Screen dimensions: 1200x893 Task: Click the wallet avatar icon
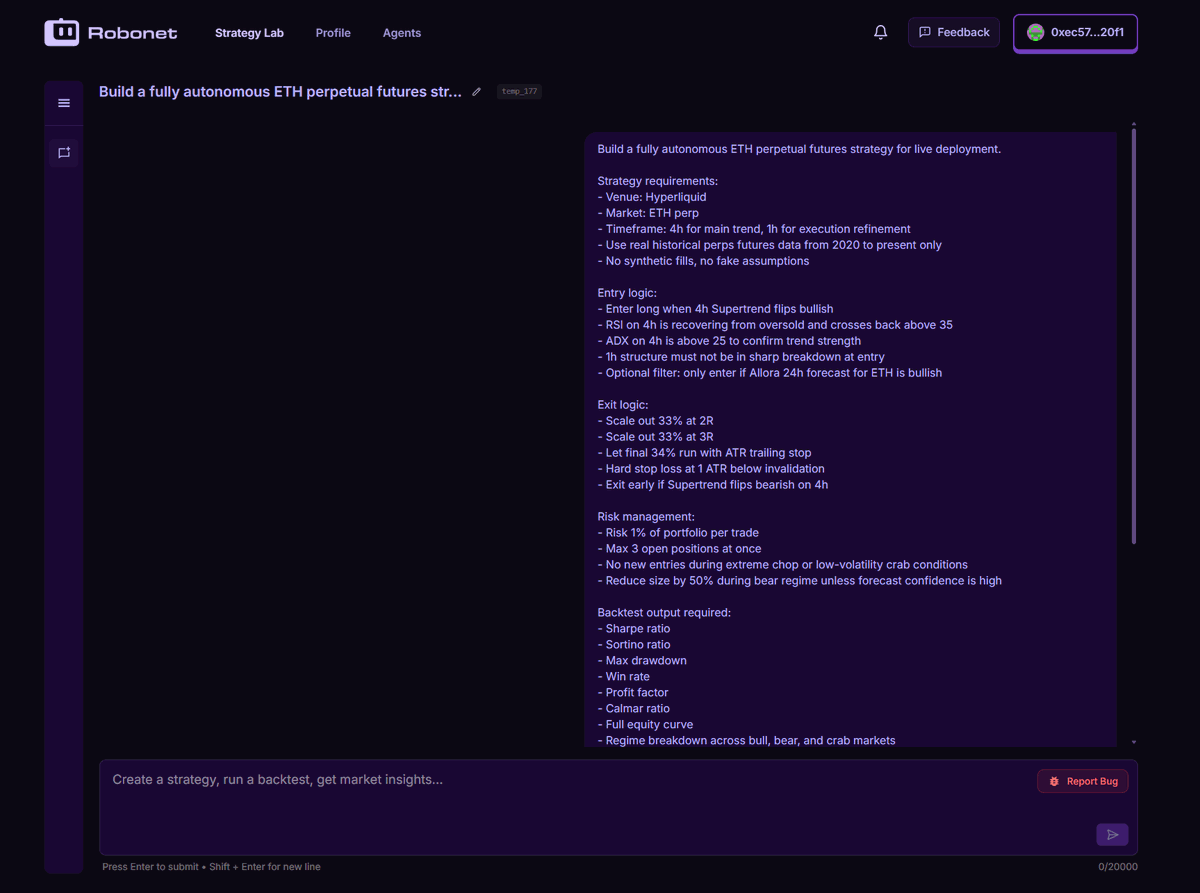click(1036, 32)
